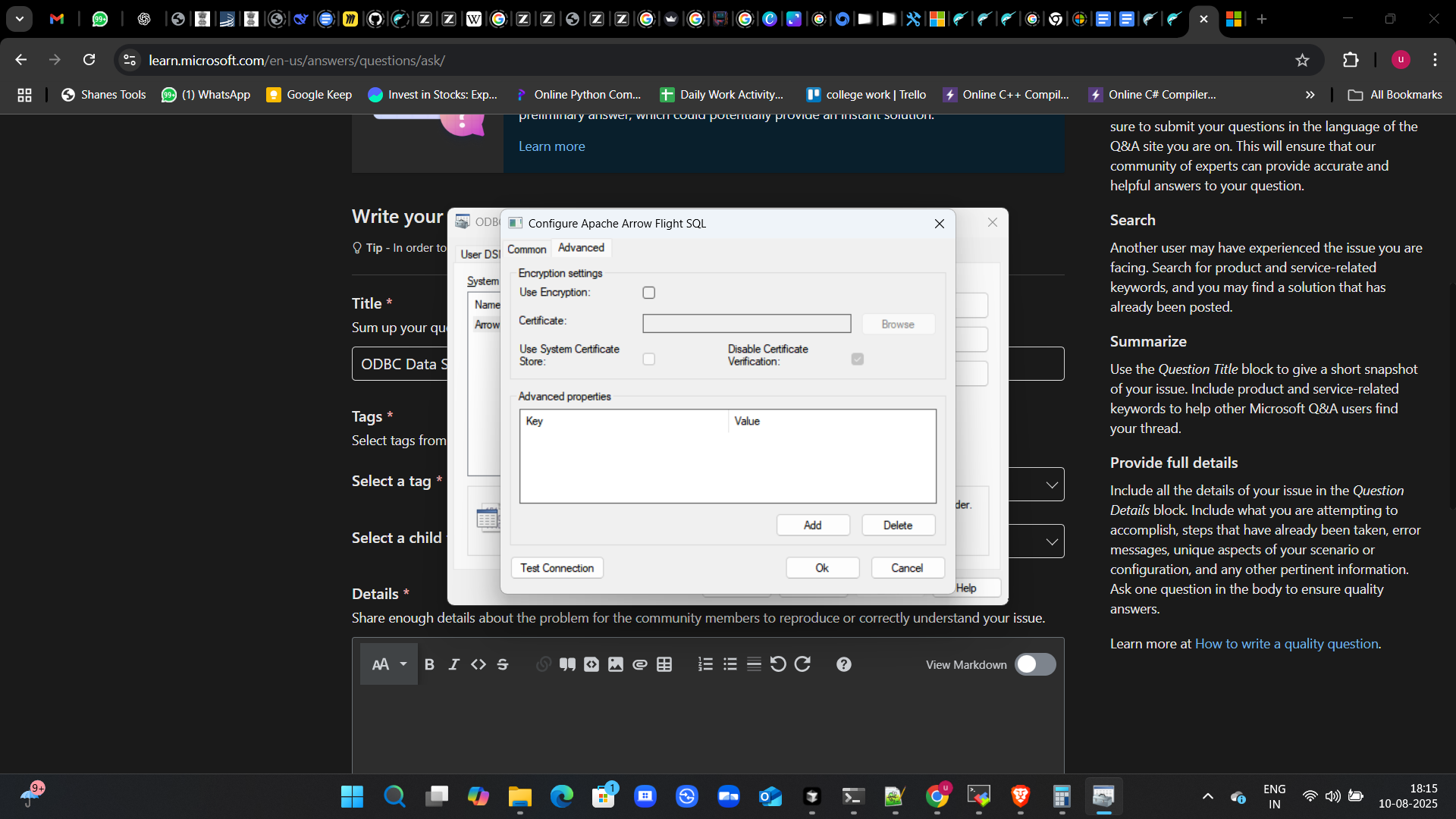Toggle bold formatting in Details editor

pos(429,664)
